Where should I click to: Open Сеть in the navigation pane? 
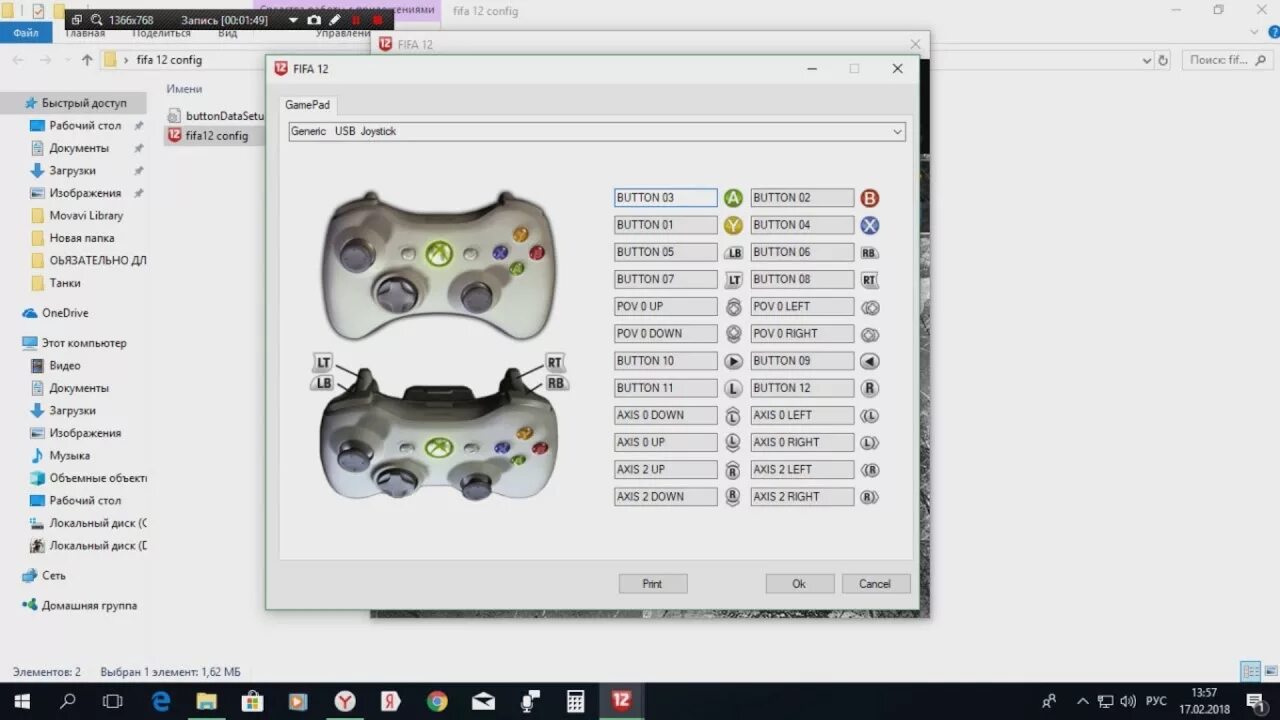pos(44,576)
